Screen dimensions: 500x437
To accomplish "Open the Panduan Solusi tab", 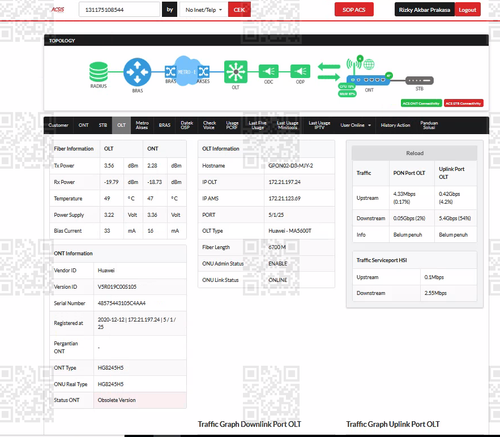I will (x=429, y=125).
